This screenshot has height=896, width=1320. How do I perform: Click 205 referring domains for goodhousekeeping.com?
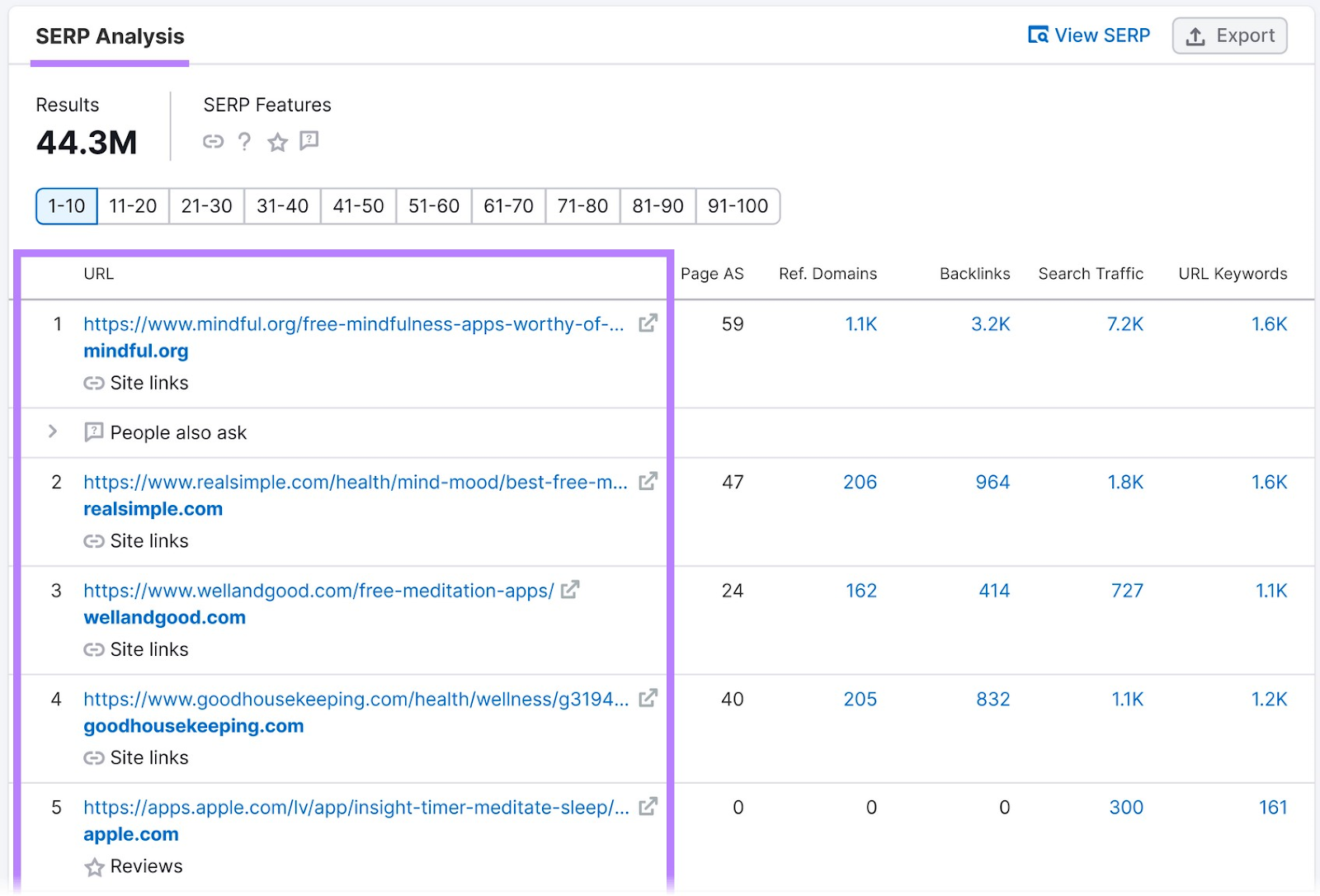tap(860, 699)
